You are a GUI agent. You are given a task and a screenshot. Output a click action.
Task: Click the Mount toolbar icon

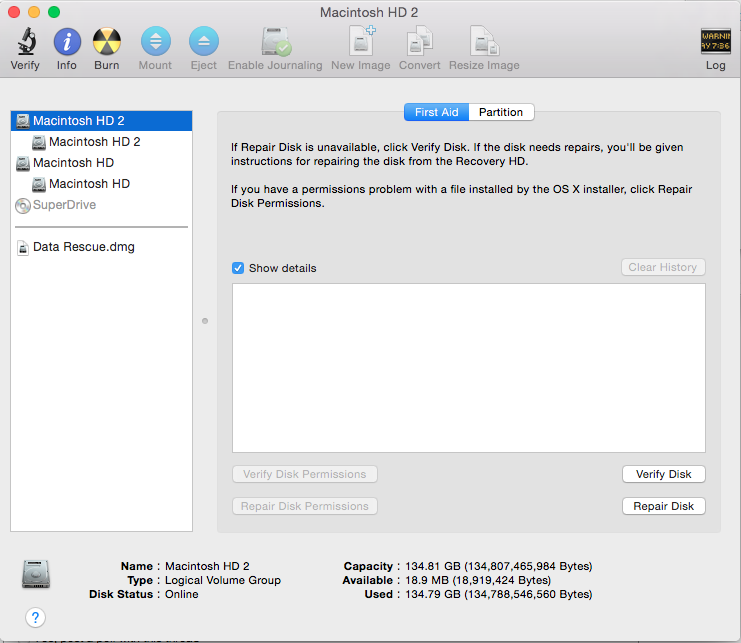click(155, 42)
